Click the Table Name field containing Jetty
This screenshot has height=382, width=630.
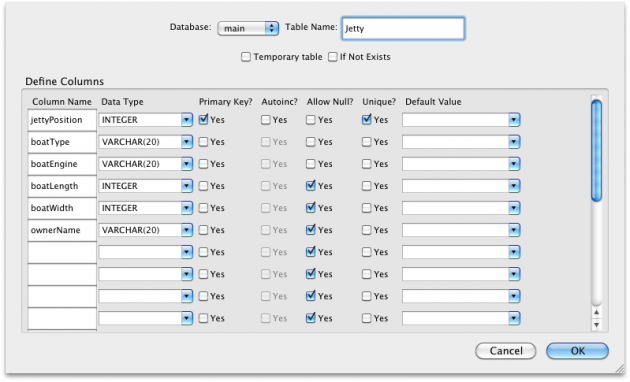pyautogui.click(x=403, y=28)
